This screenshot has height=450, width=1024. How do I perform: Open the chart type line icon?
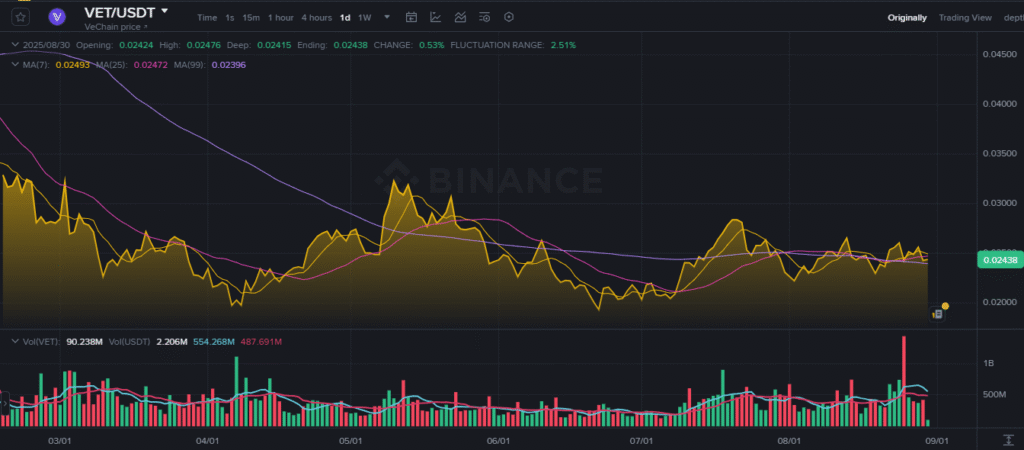(x=435, y=17)
